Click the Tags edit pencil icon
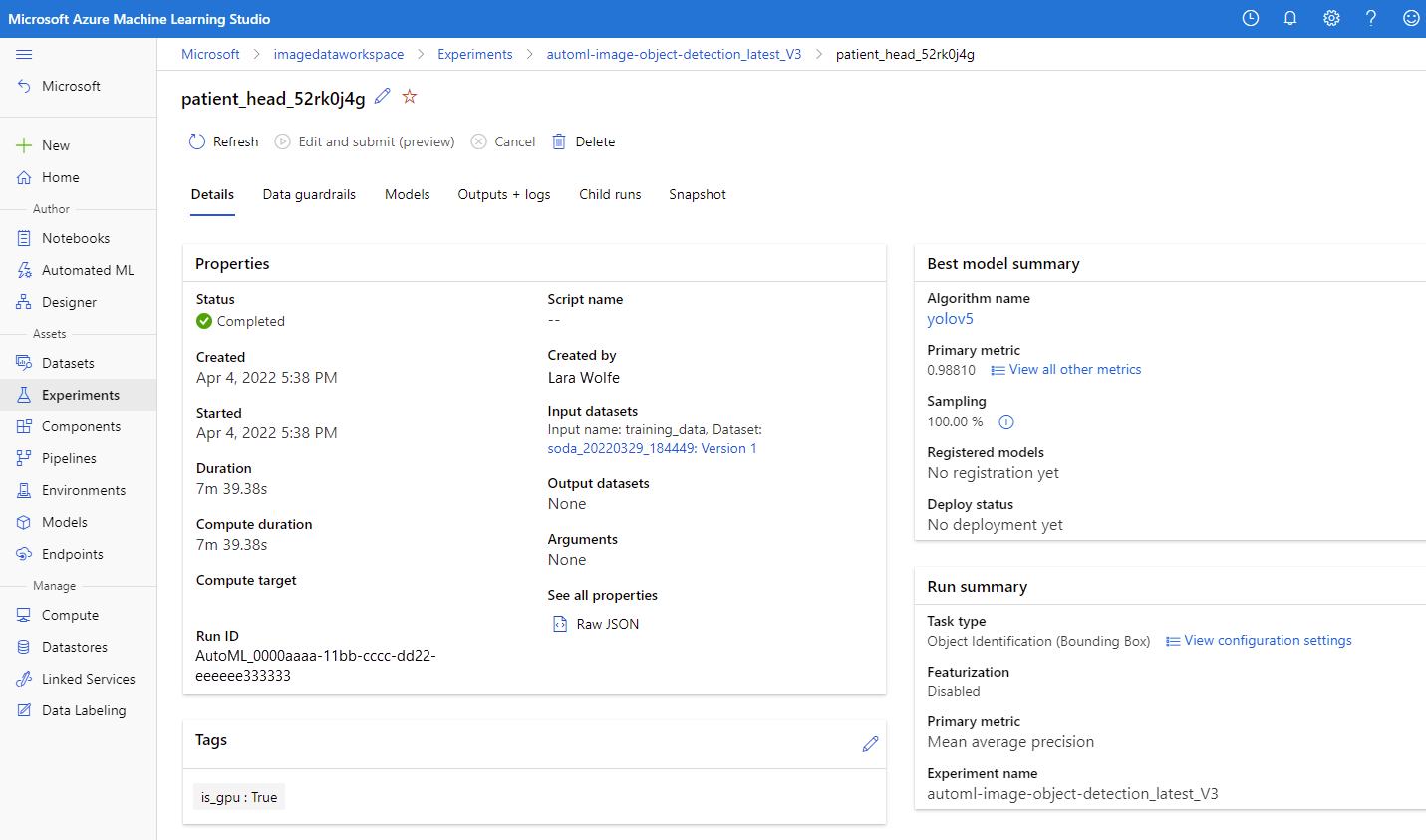Viewport: 1426px width, 840px height. pyautogui.click(x=870, y=743)
